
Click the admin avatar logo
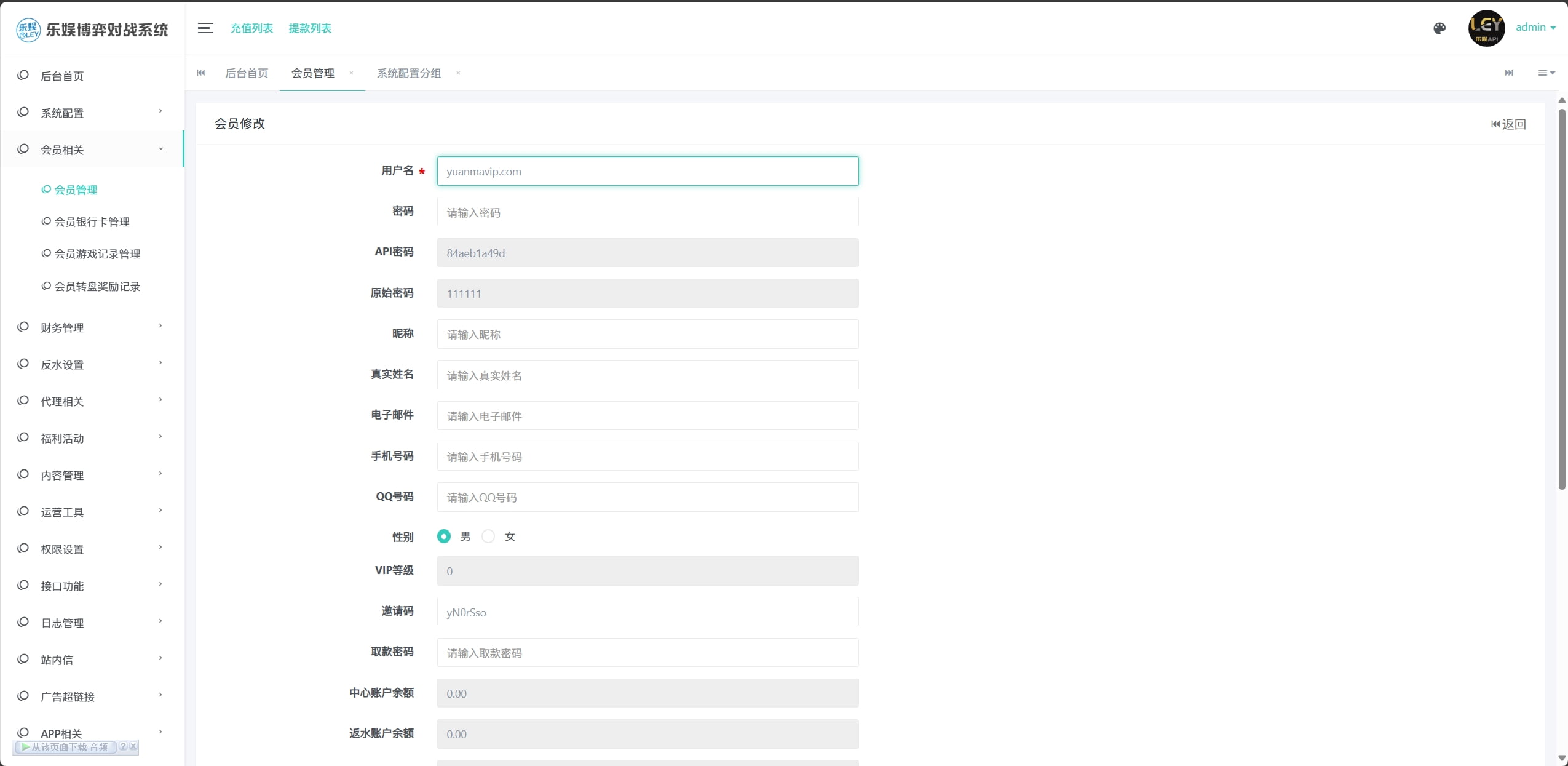(x=1486, y=28)
